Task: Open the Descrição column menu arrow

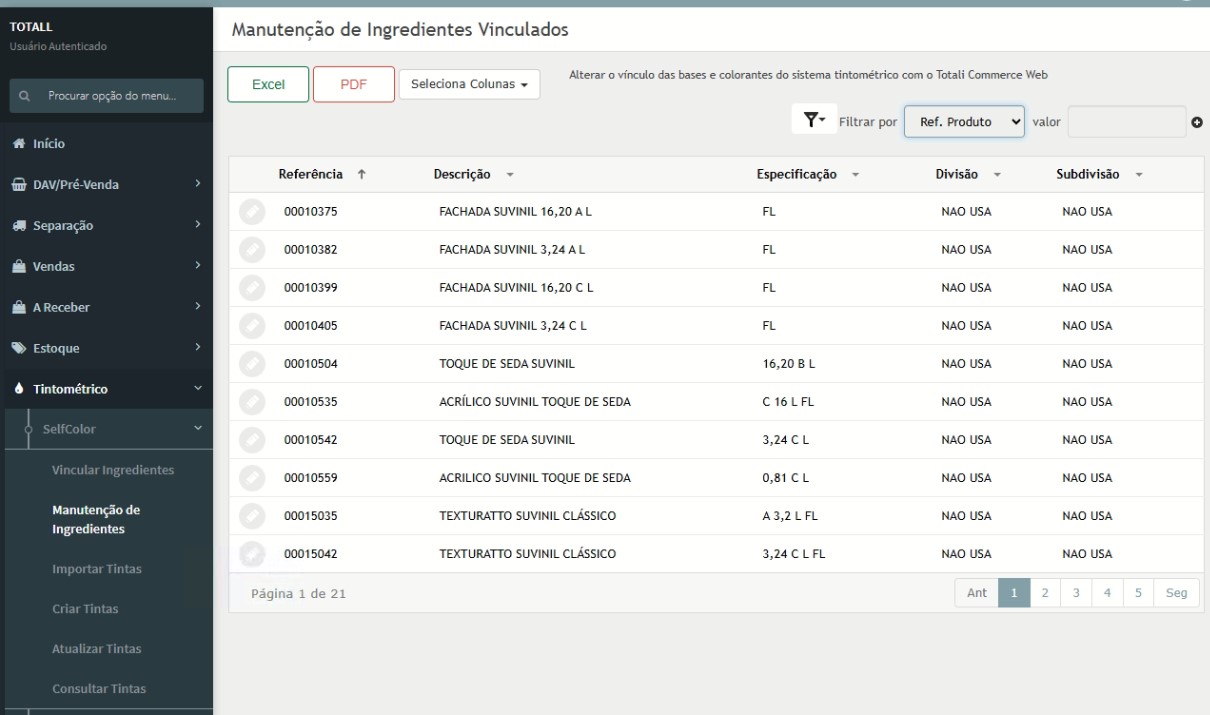Action: click(x=509, y=175)
